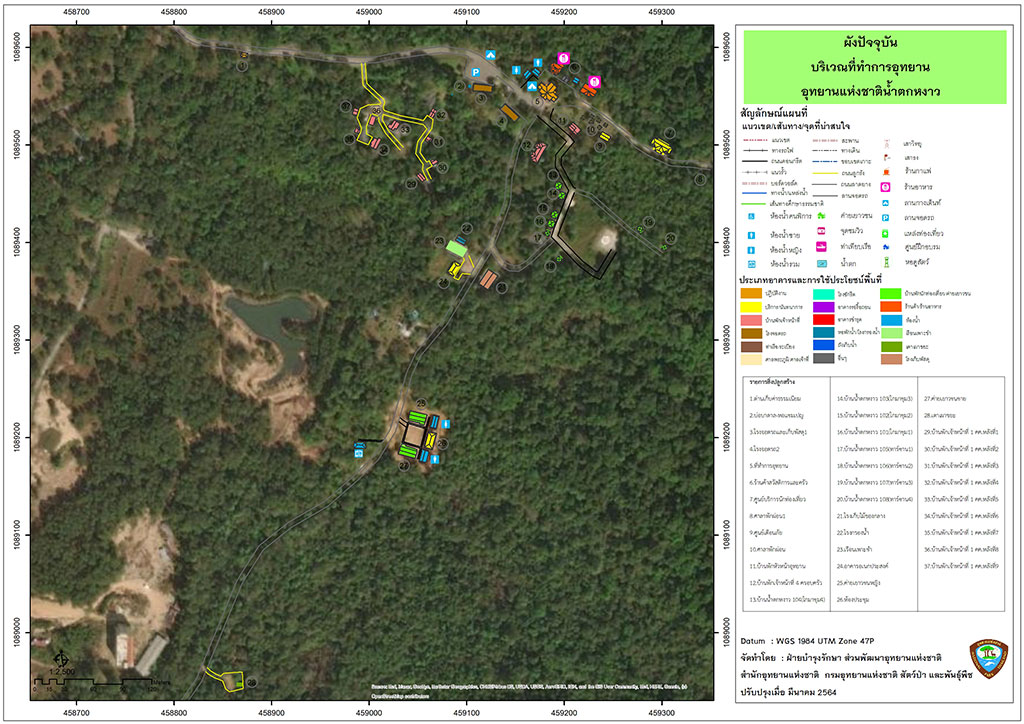This screenshot has height=724, width=1024.
Task: Click the orange swatch in building types
Action: (x=751, y=293)
